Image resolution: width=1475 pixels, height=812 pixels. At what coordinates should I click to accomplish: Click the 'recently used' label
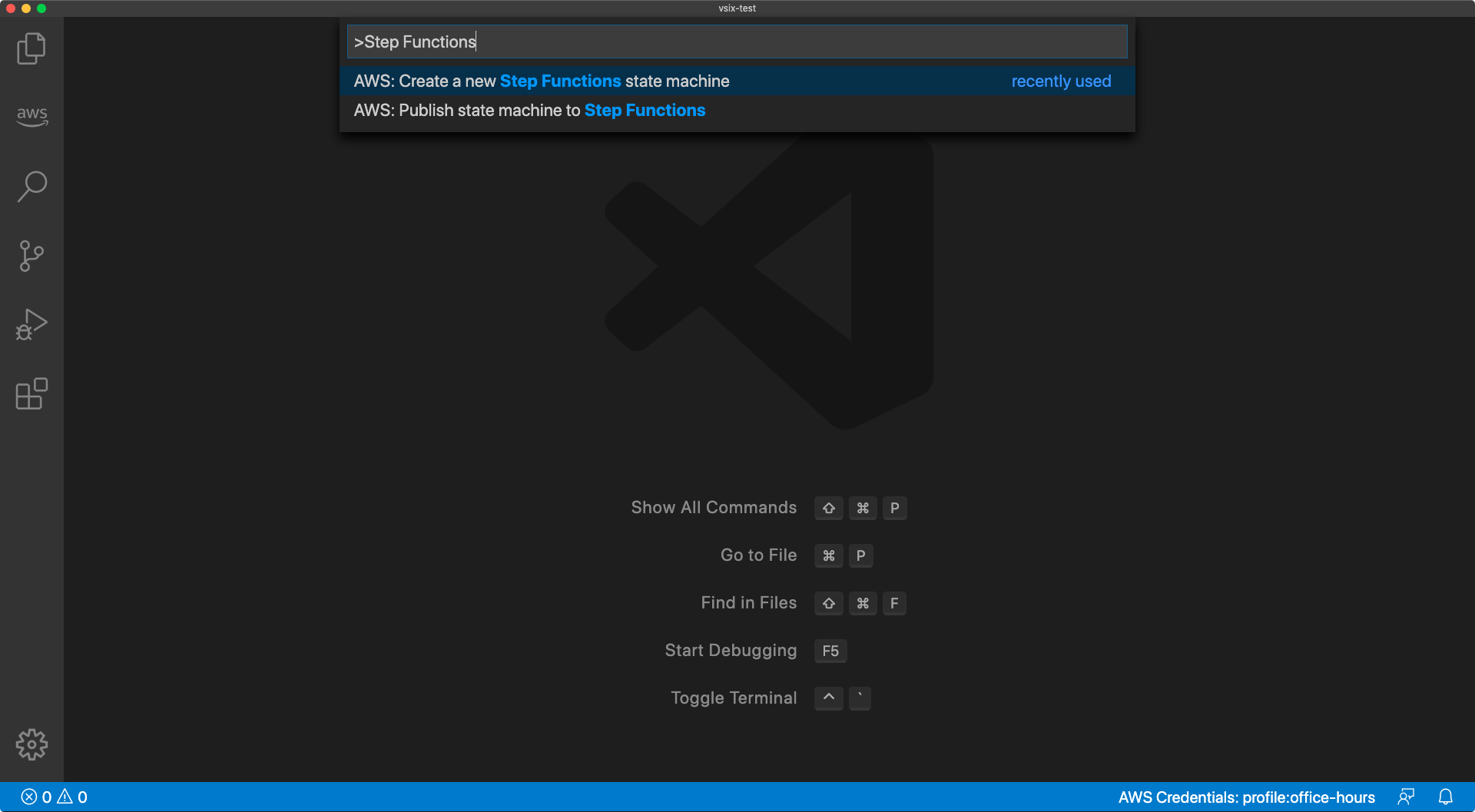tap(1061, 81)
